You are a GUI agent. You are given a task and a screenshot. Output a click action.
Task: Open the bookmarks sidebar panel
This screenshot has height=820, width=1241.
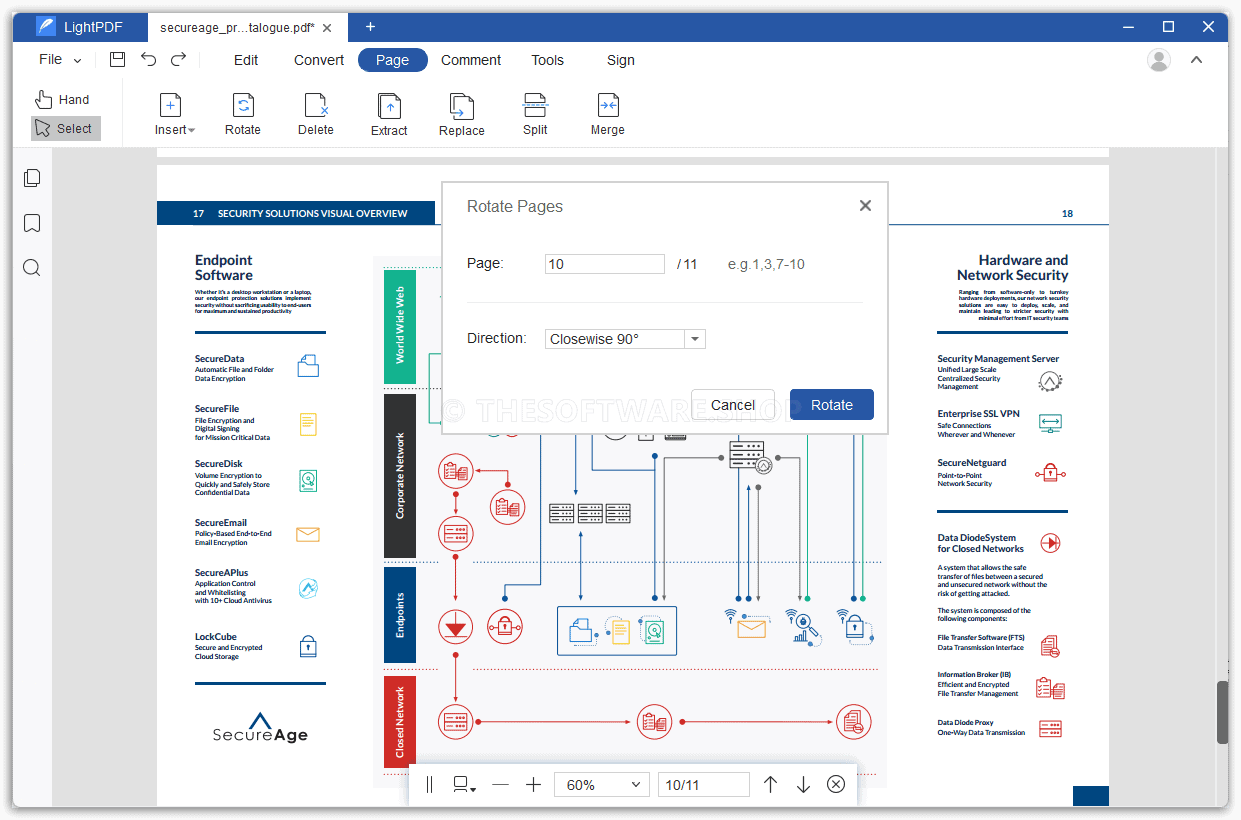(32, 223)
